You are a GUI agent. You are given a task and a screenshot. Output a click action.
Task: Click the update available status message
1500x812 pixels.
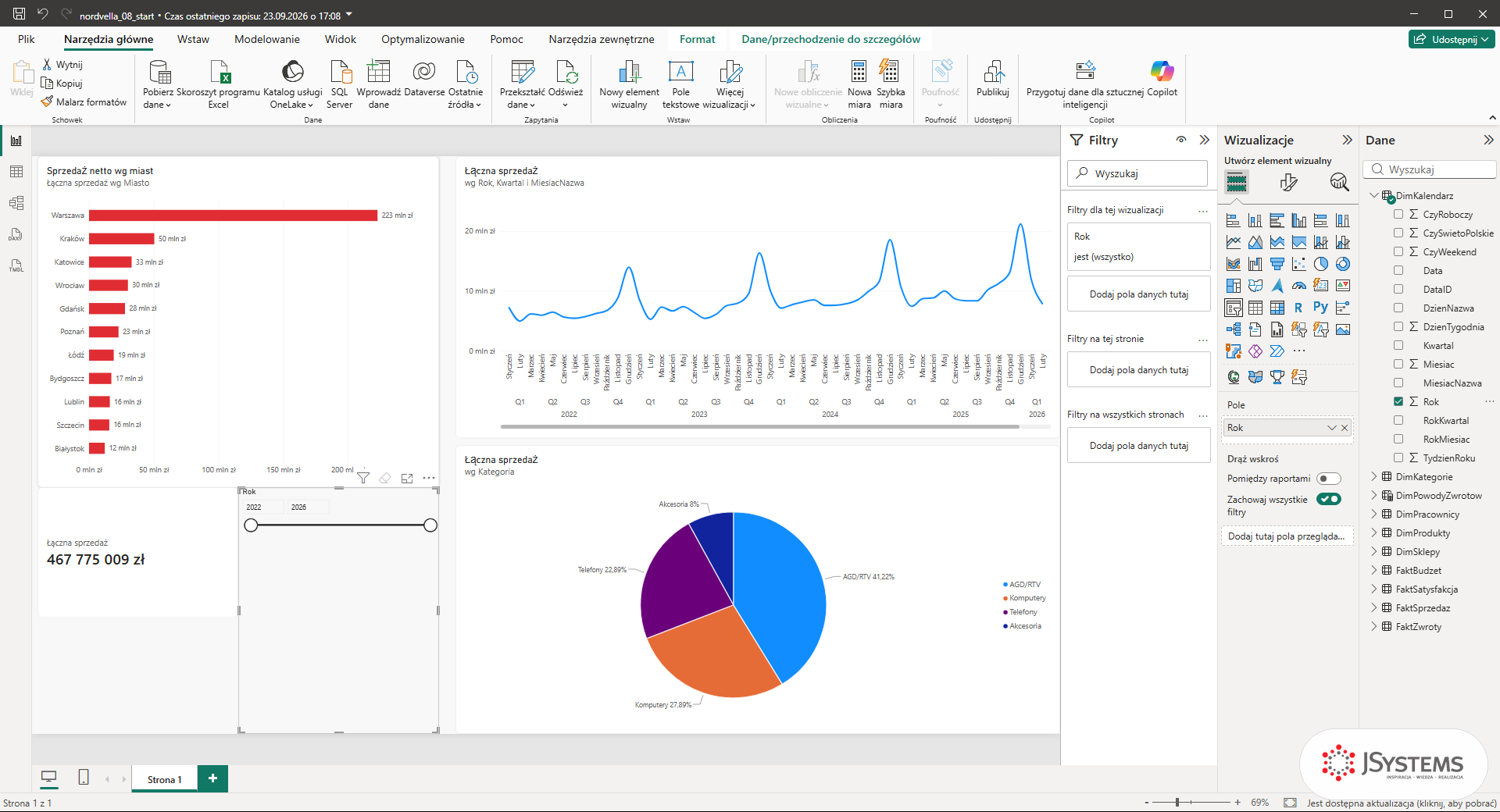tap(1402, 803)
